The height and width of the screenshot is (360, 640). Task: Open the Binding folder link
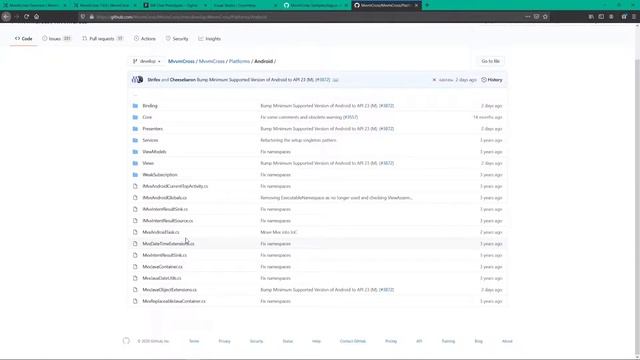[150, 106]
